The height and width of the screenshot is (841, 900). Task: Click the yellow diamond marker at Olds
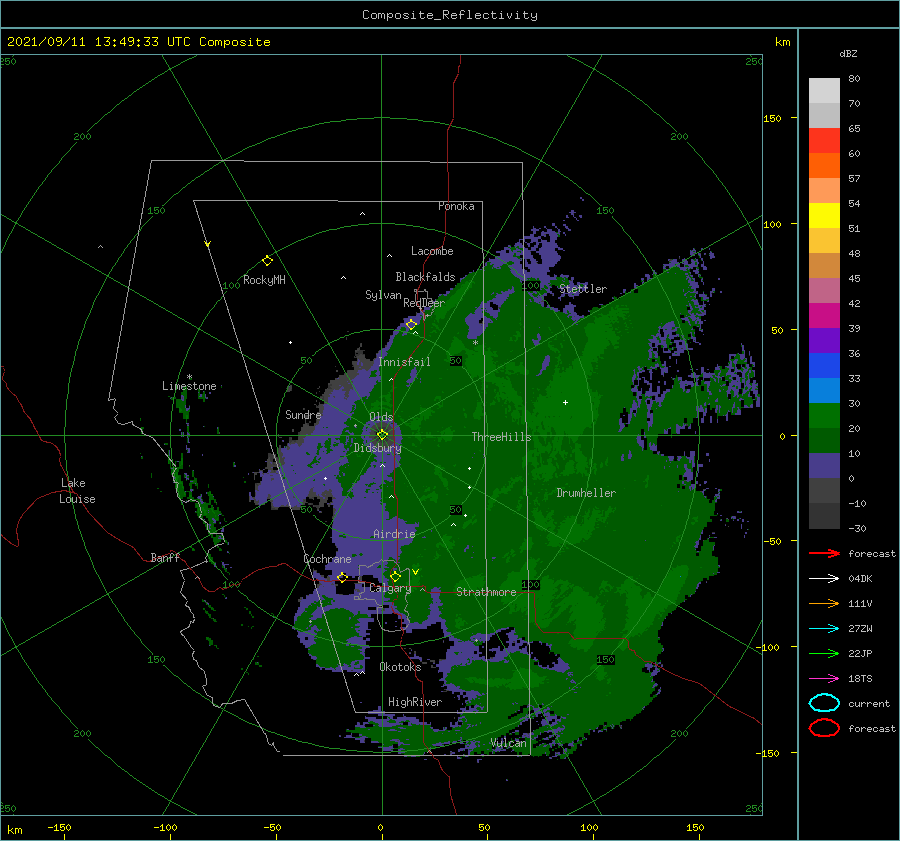coord(382,435)
